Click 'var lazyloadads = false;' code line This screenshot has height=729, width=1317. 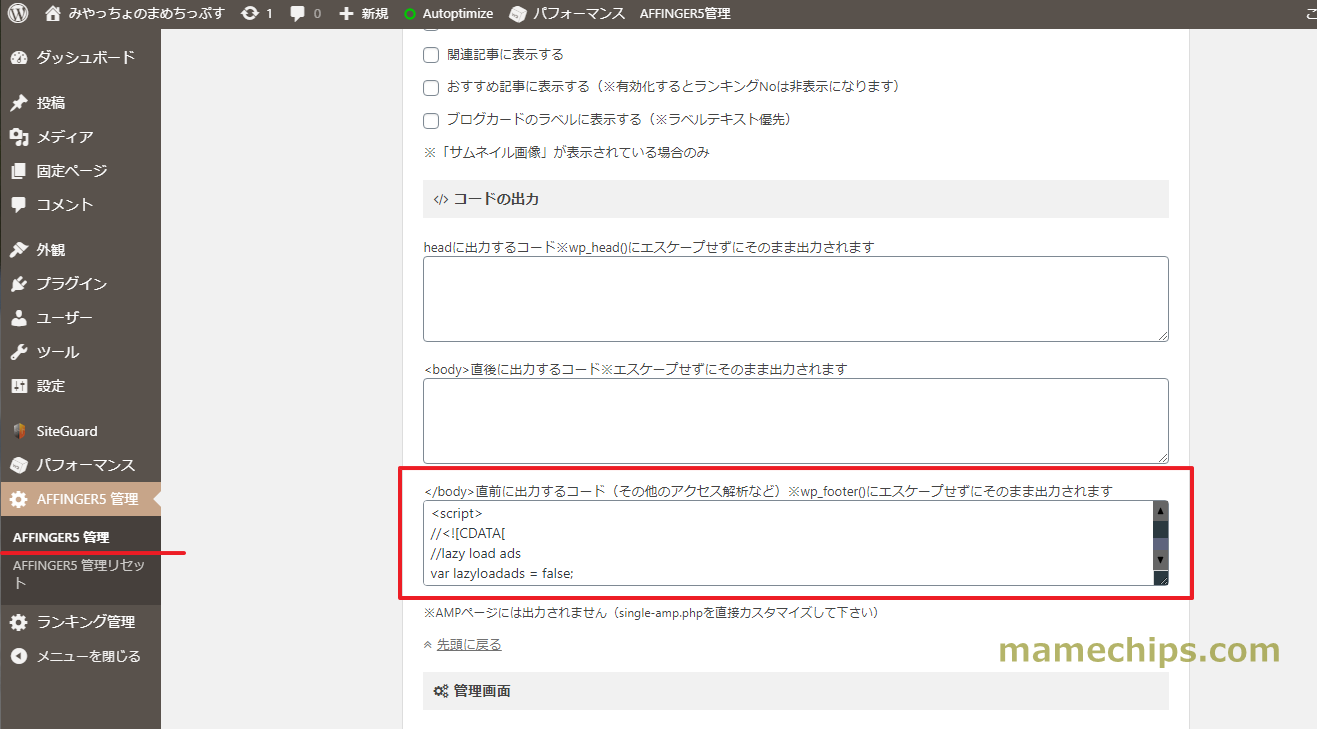tap(501, 573)
